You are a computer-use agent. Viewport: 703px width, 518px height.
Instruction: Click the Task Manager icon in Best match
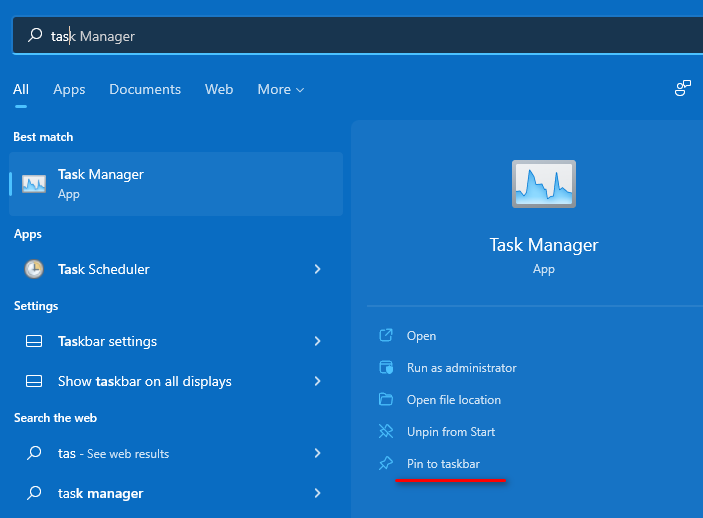tap(34, 184)
